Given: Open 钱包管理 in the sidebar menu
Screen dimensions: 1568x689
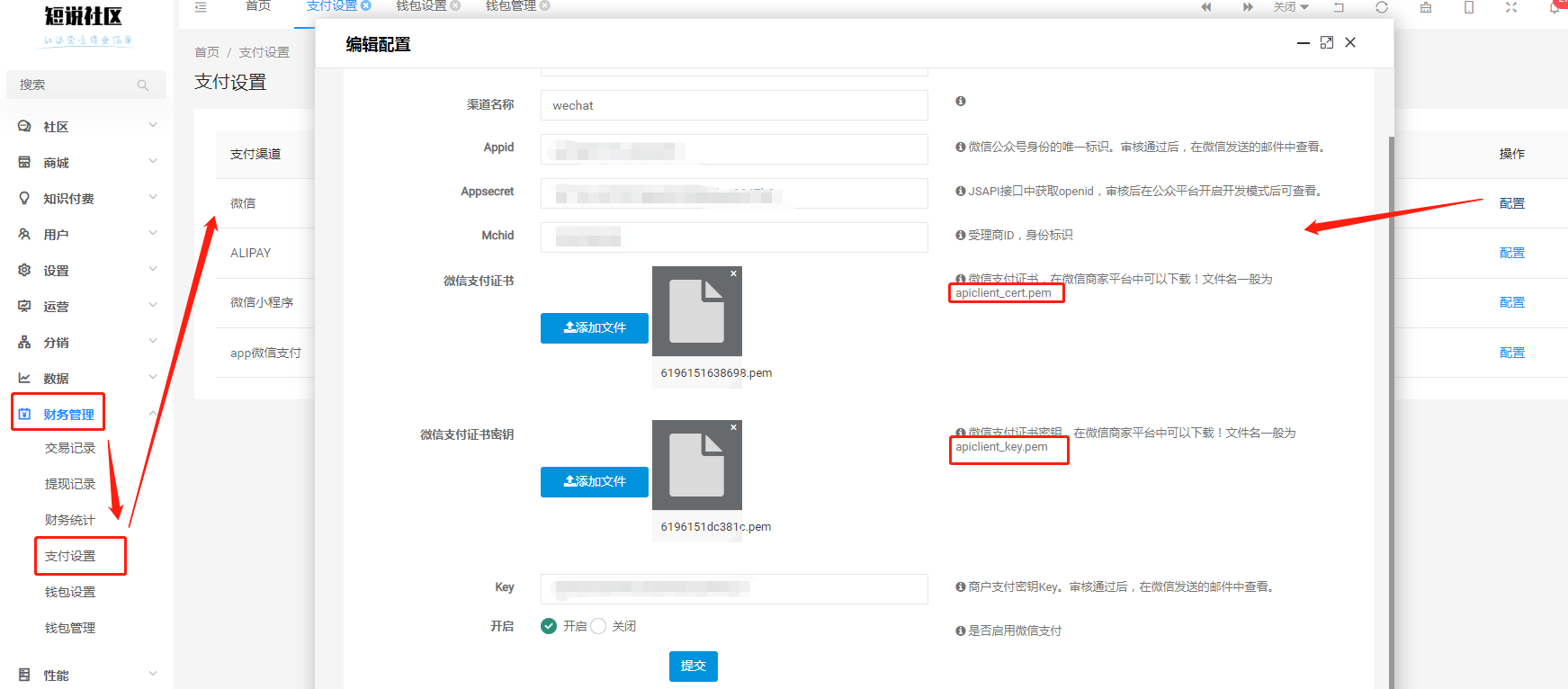Looking at the screenshot, I should pyautogui.click(x=70, y=628).
